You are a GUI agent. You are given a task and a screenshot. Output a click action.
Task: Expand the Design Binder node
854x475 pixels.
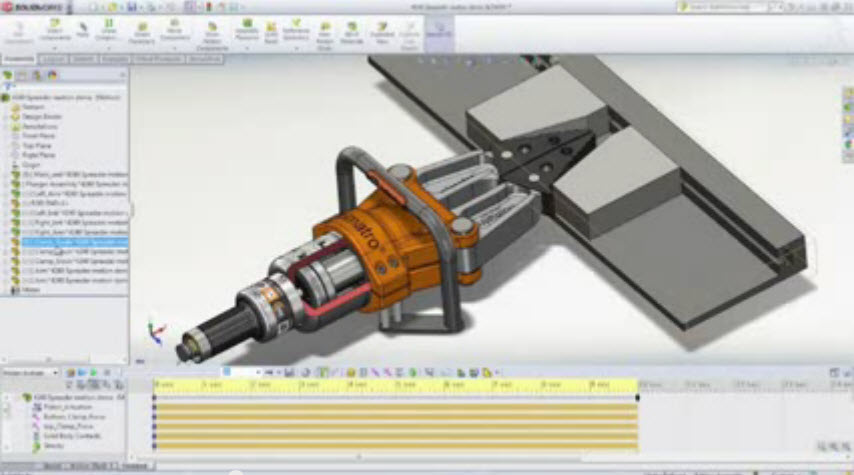pyautogui.click(x=6, y=117)
